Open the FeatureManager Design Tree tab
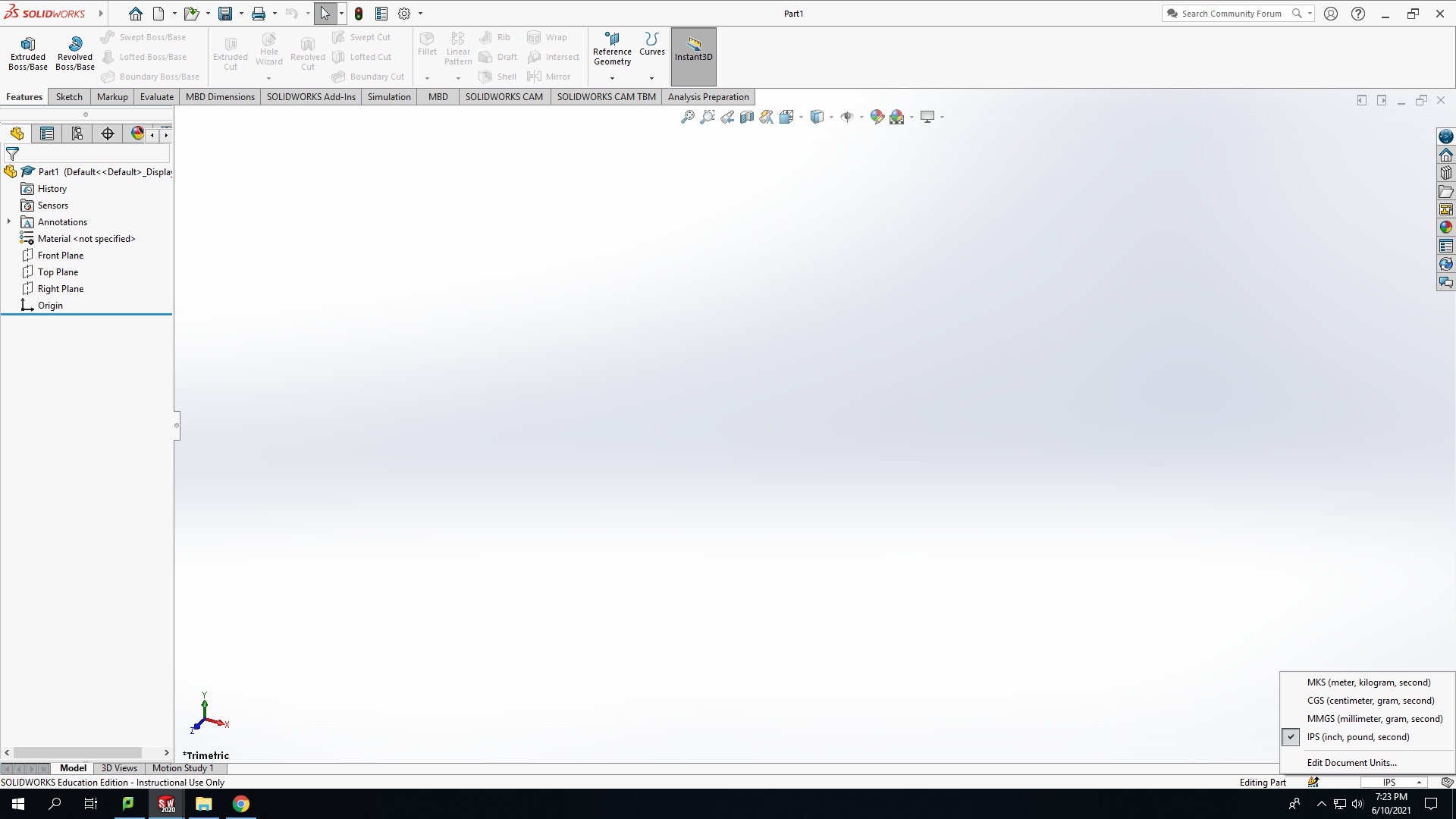 click(x=17, y=134)
